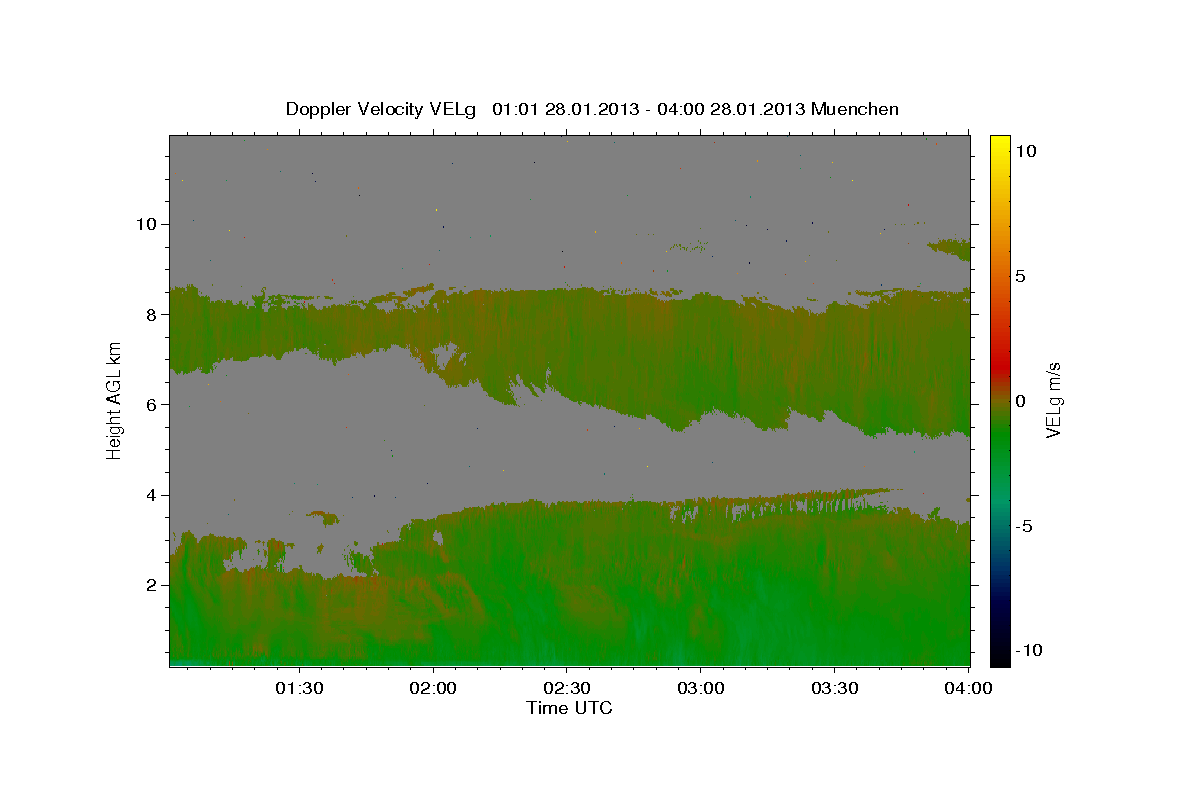This screenshot has height=800, width=1200.
Task: Click the 'Time UTC' axis label
Action: (x=569, y=708)
